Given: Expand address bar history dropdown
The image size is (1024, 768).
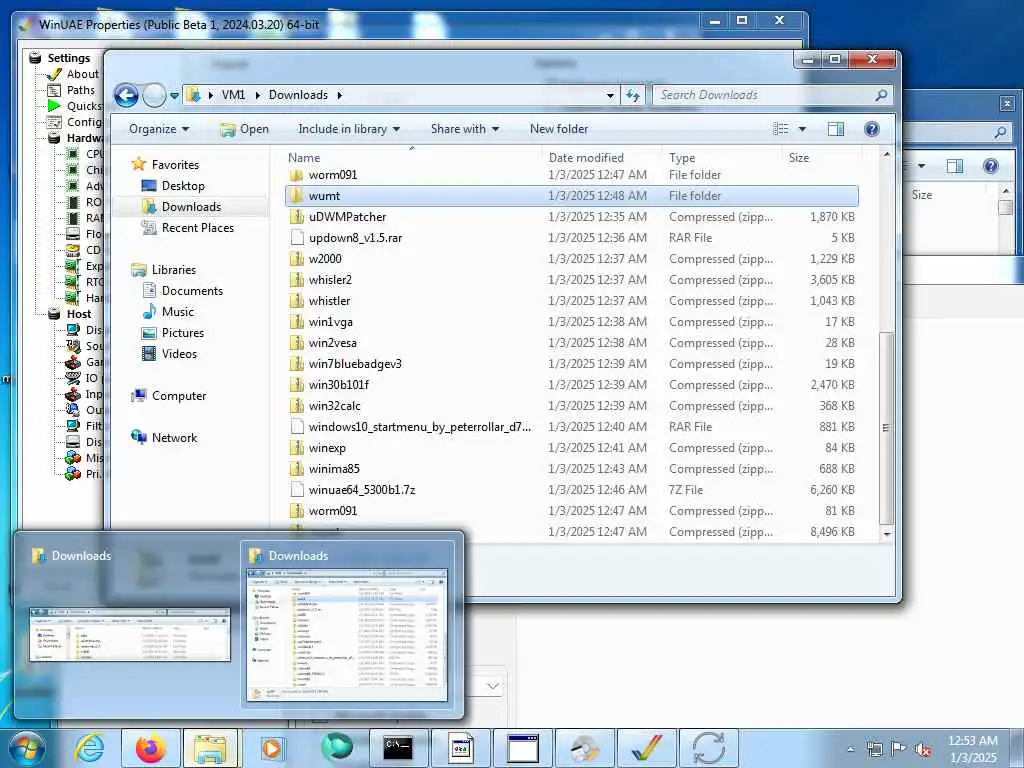Looking at the screenshot, I should [x=610, y=96].
